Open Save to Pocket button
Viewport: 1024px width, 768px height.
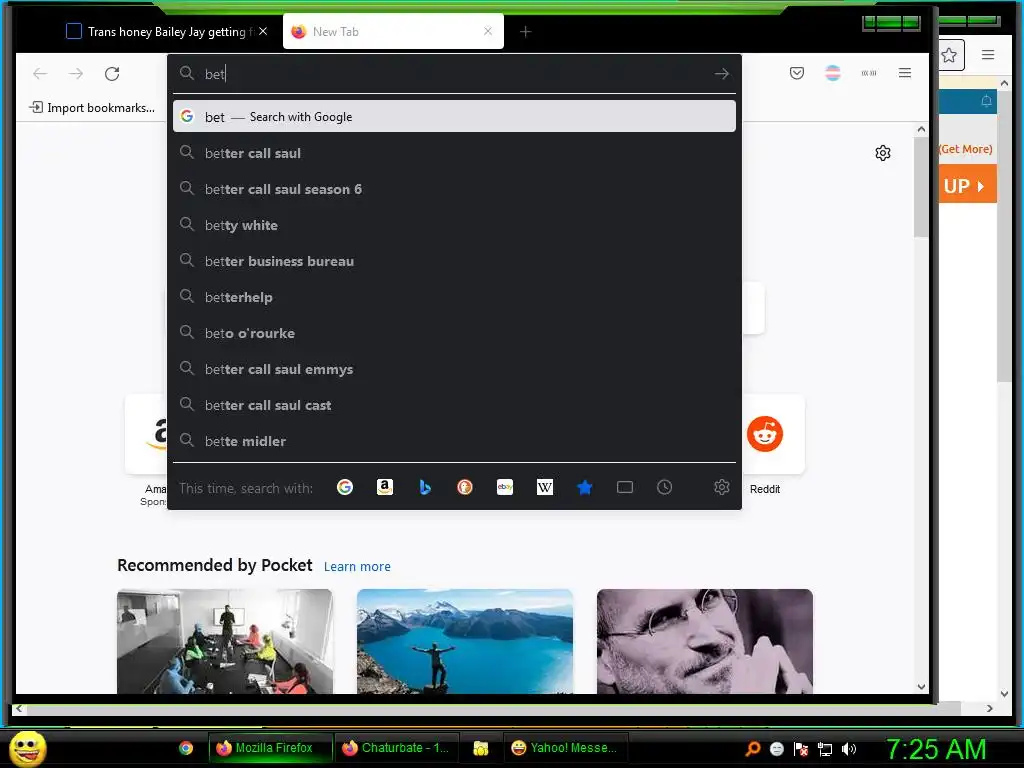click(x=797, y=73)
